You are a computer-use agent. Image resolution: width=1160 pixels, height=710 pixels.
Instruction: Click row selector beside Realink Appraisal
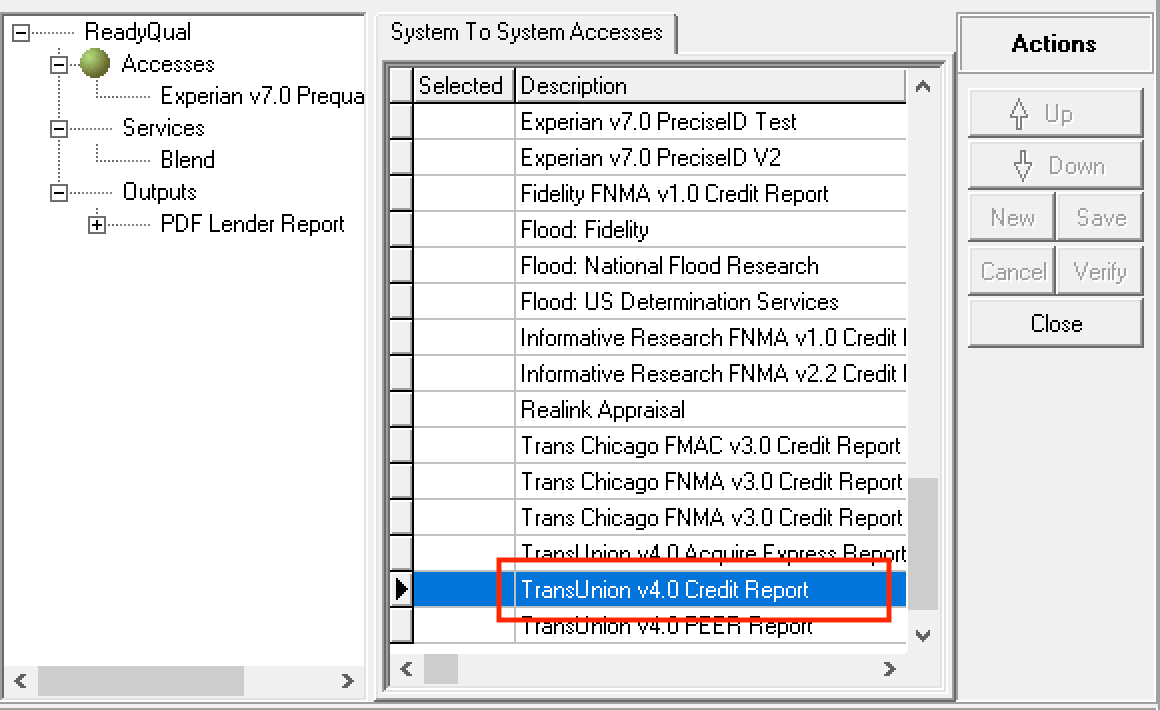(x=401, y=410)
